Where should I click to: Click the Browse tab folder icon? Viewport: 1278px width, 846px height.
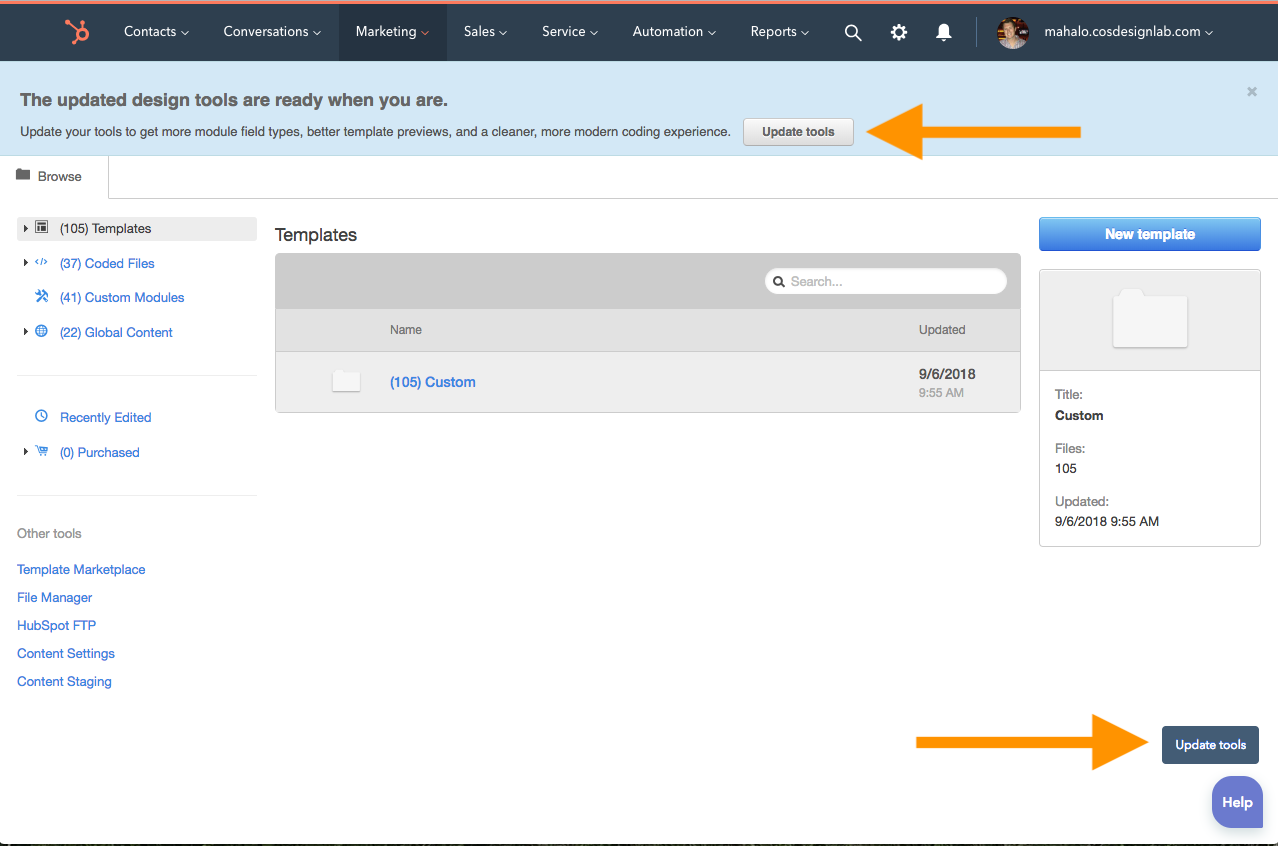tap(23, 175)
